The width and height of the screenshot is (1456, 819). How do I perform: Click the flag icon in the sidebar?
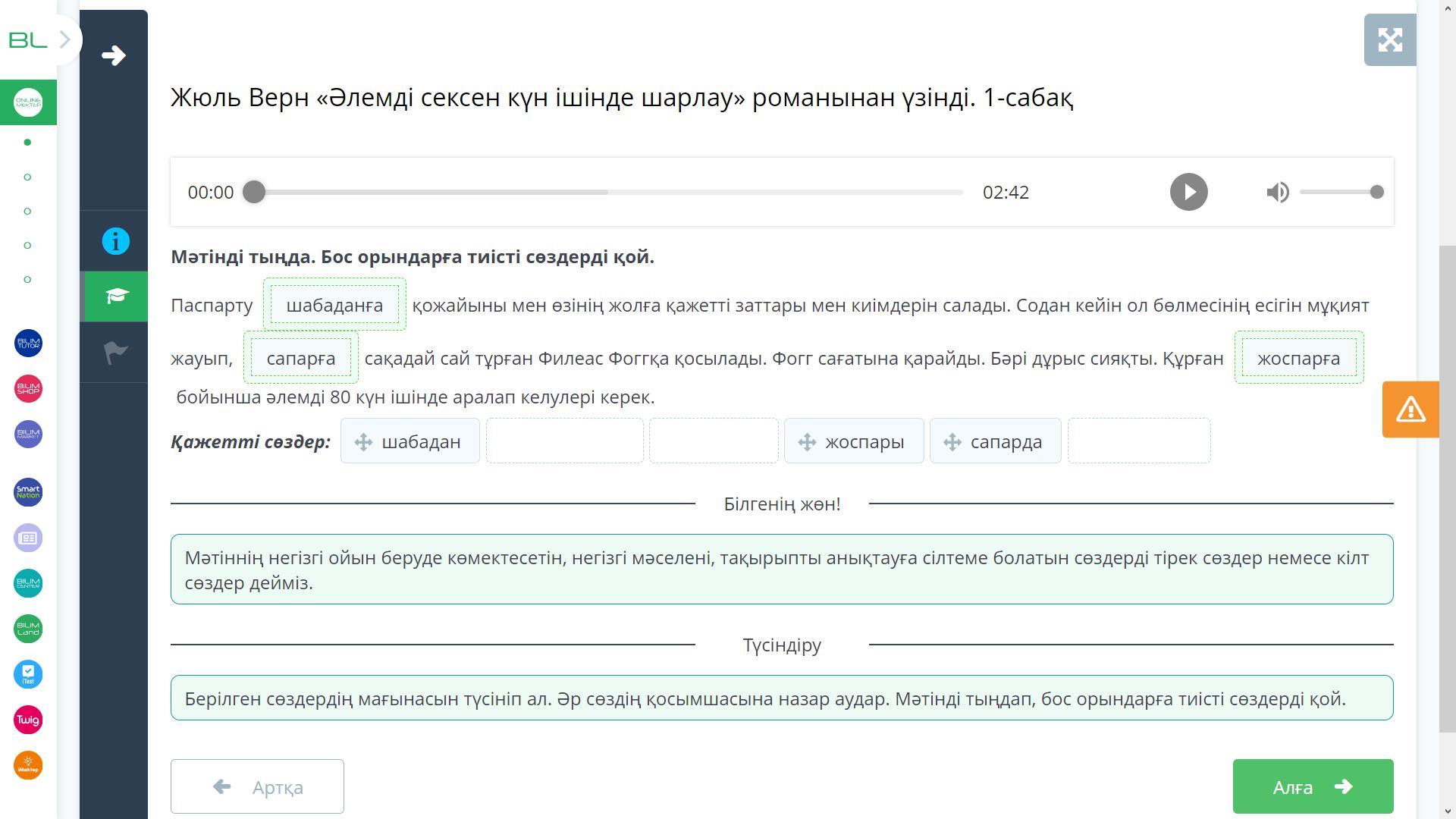point(115,353)
